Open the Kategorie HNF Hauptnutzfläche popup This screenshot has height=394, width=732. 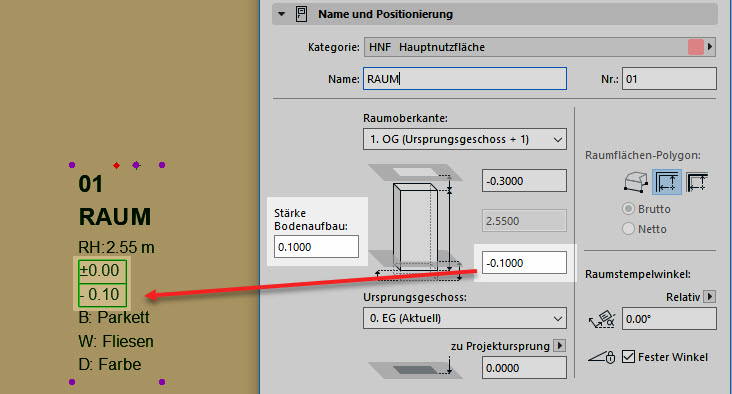pyautogui.click(x=540, y=47)
